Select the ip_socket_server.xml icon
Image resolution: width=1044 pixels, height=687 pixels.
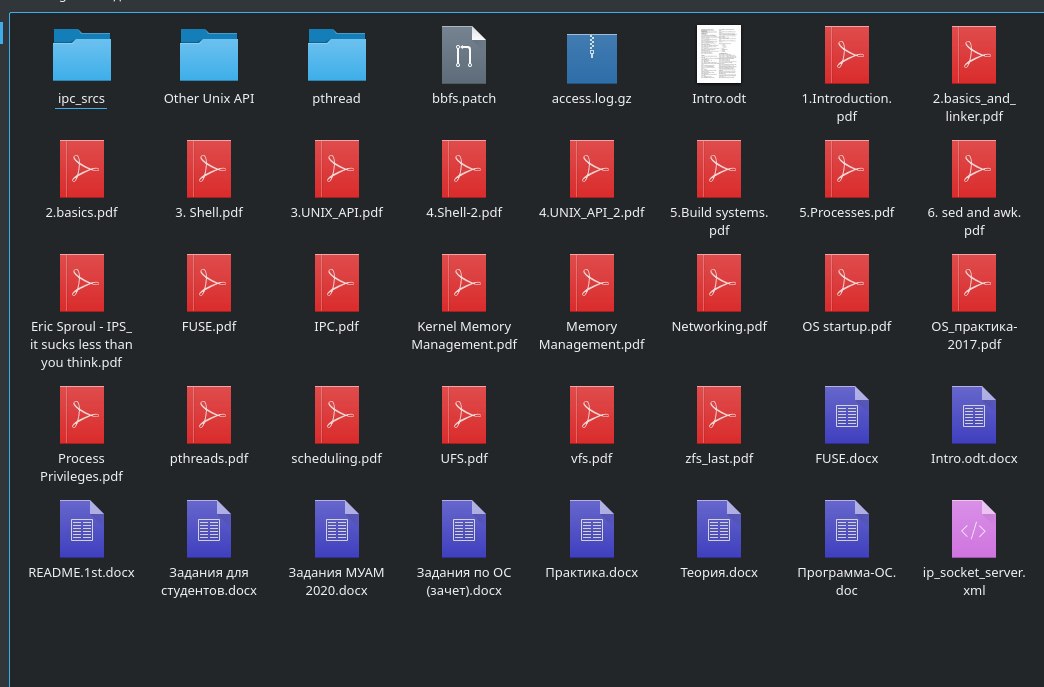tap(974, 529)
